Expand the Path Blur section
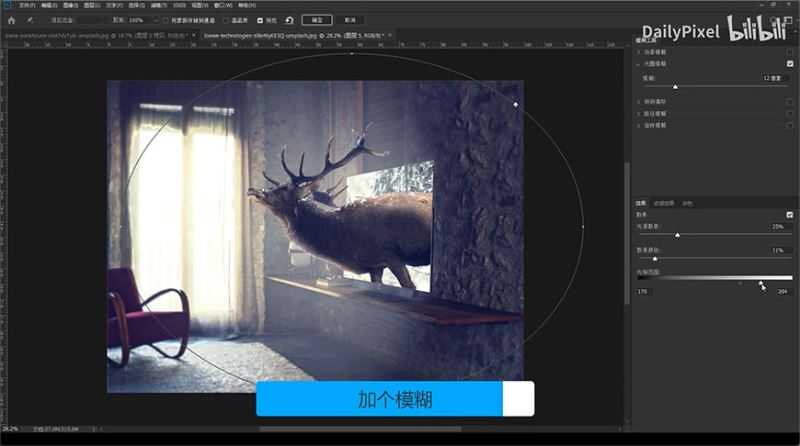The width and height of the screenshot is (800, 446). click(x=640, y=114)
